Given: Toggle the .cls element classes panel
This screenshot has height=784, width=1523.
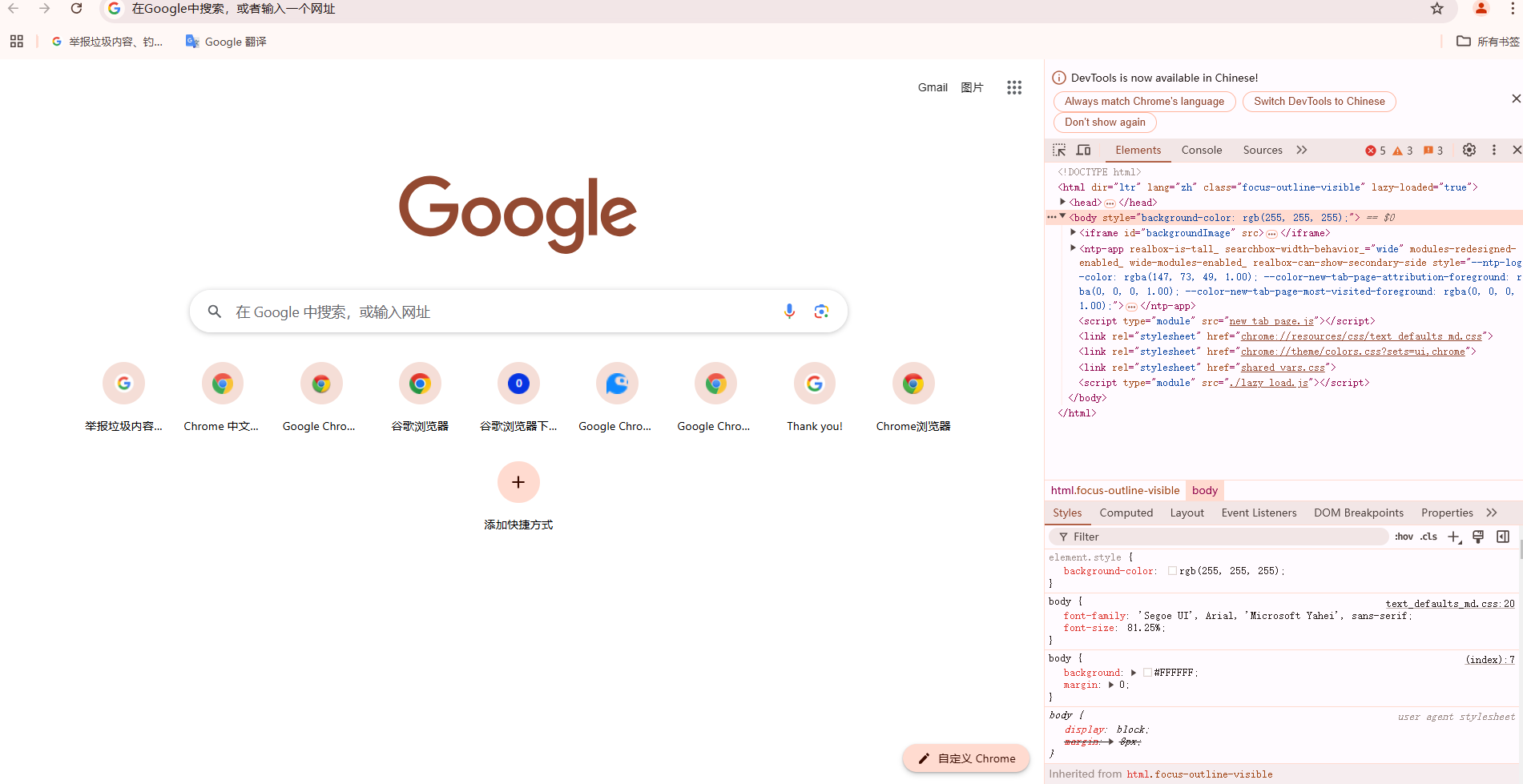Looking at the screenshot, I should [x=1429, y=537].
